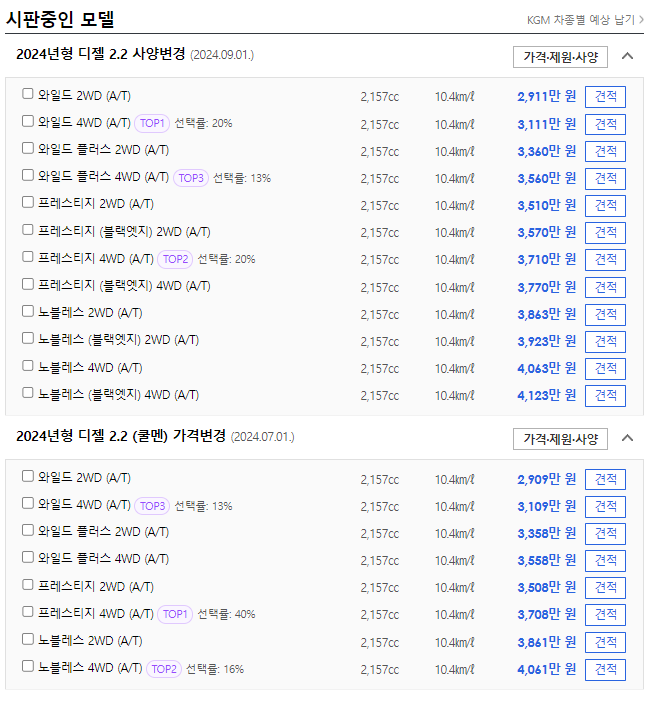Click the 프레스티지 (블랙엣지) 2WD (A/T) label
Image resolution: width=654 pixels, height=703 pixels.
click(124, 232)
